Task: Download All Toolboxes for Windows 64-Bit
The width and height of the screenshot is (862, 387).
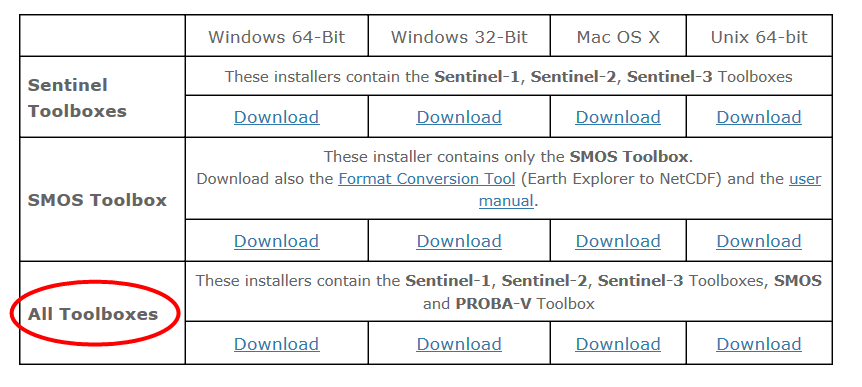Action: (277, 344)
